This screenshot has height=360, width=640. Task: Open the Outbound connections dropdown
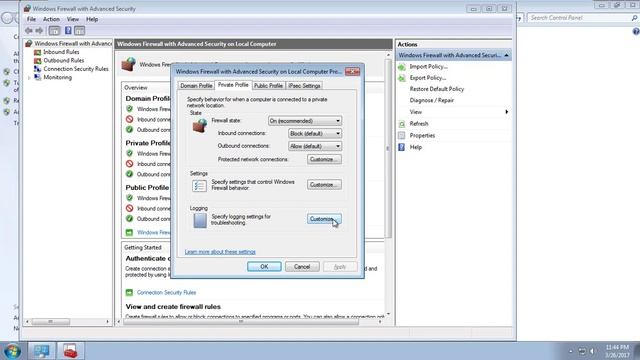tap(315, 146)
